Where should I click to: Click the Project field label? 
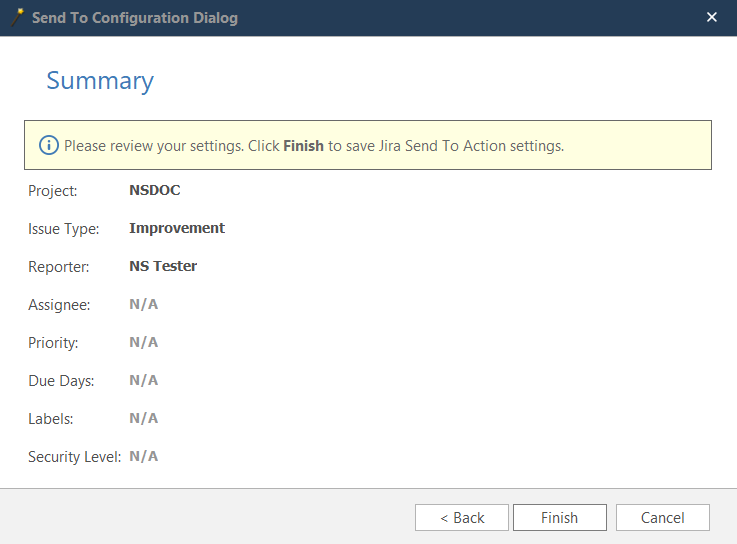(52, 191)
